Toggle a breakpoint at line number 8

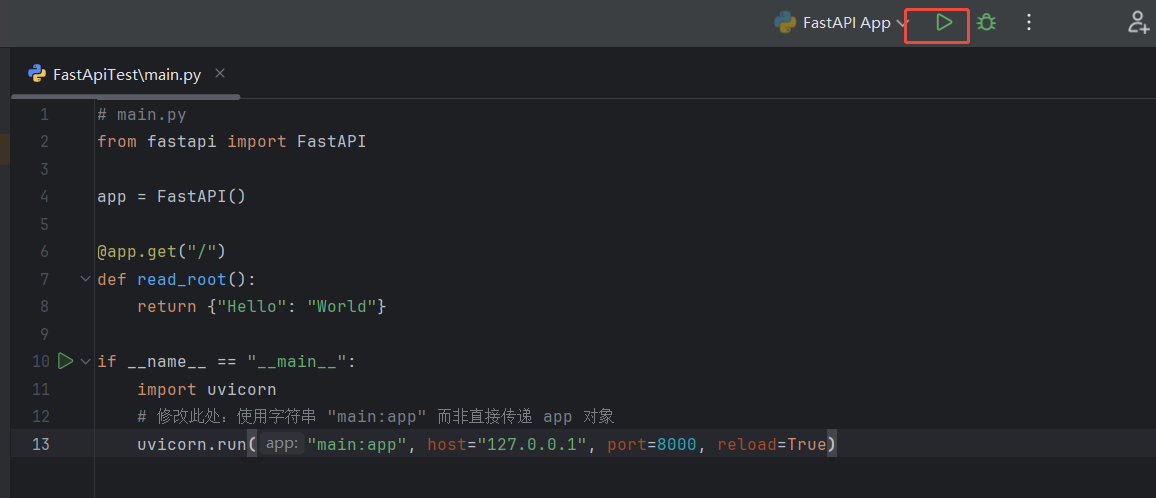[x=44, y=306]
